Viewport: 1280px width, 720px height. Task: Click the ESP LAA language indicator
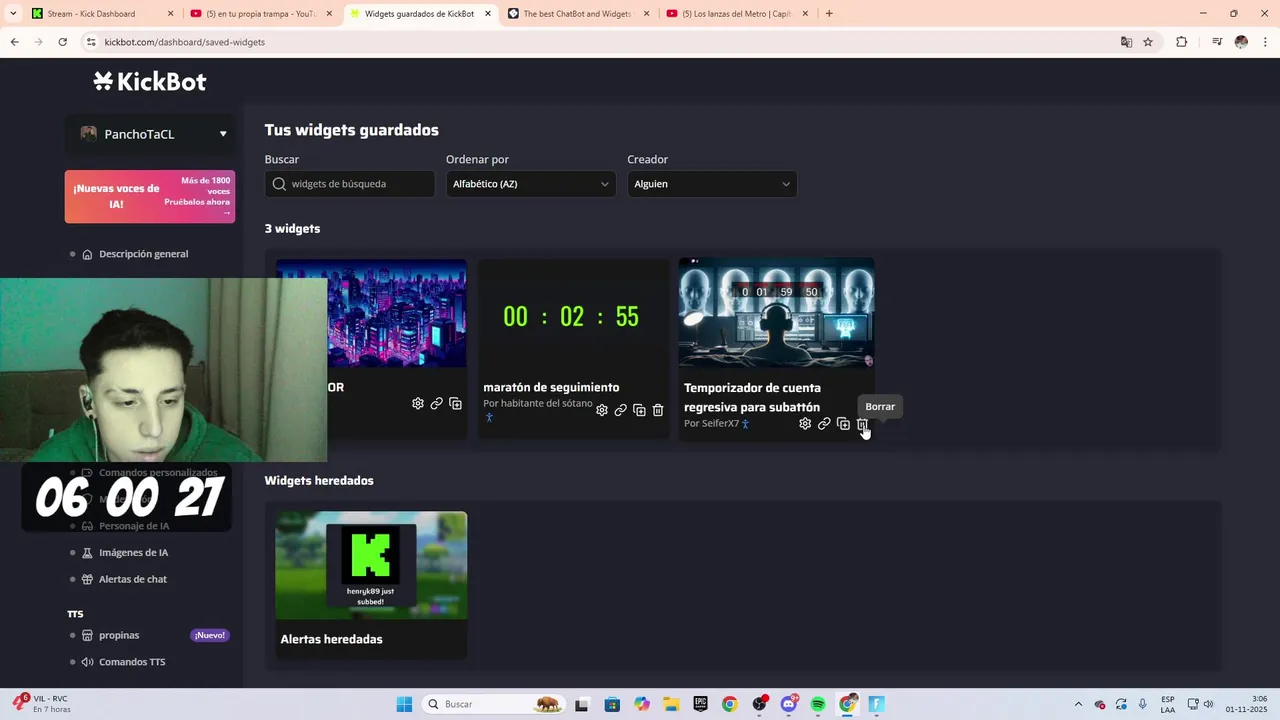(x=1168, y=704)
